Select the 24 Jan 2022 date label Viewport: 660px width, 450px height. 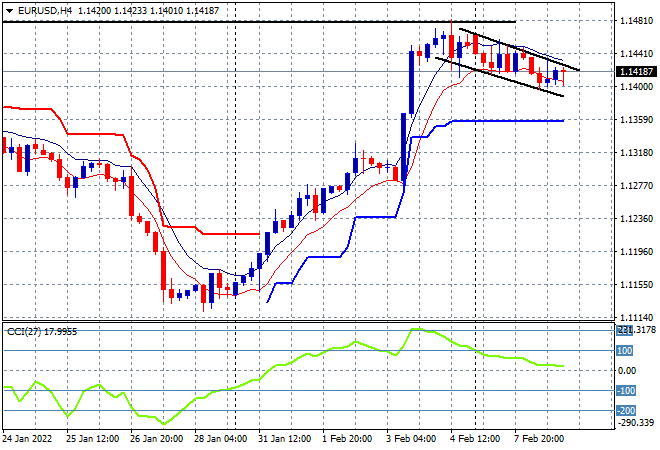tap(30, 438)
